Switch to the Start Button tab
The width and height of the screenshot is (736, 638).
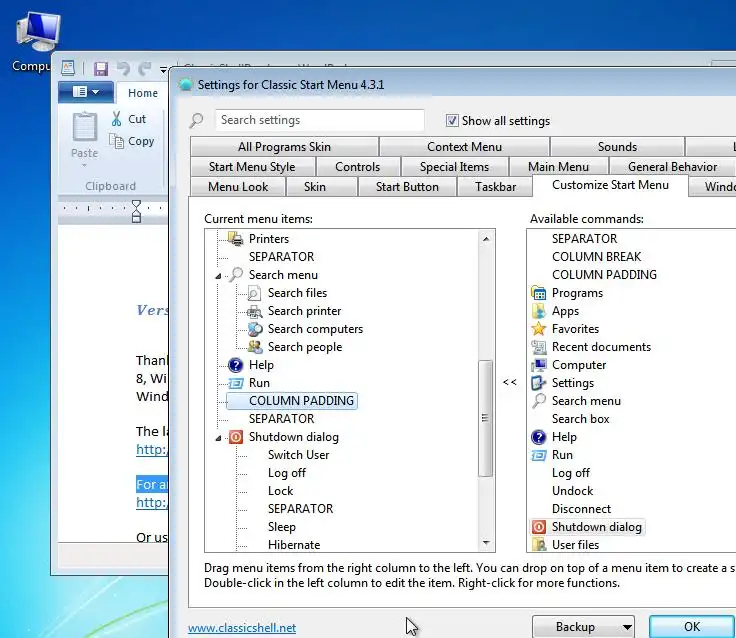tap(407, 187)
